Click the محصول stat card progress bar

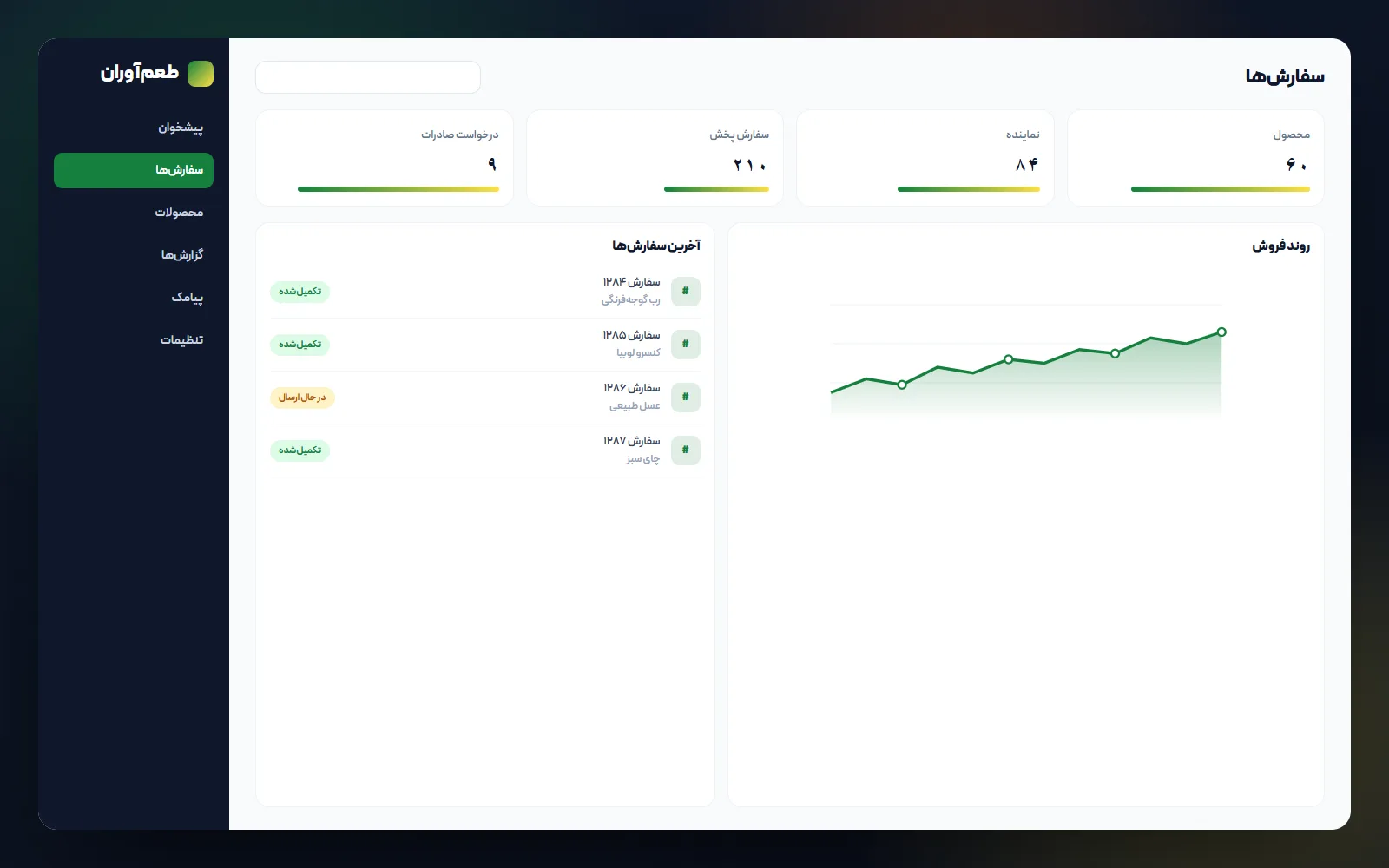1221,189
